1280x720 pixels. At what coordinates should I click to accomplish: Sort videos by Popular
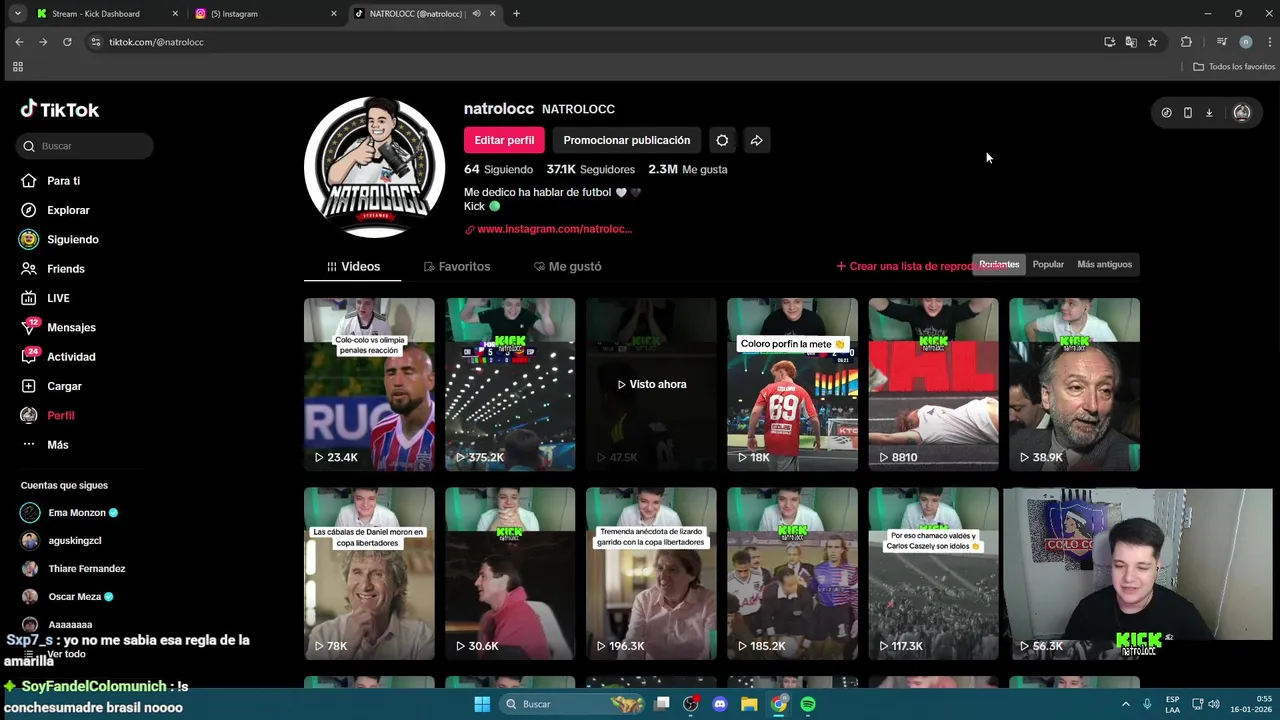click(1048, 265)
